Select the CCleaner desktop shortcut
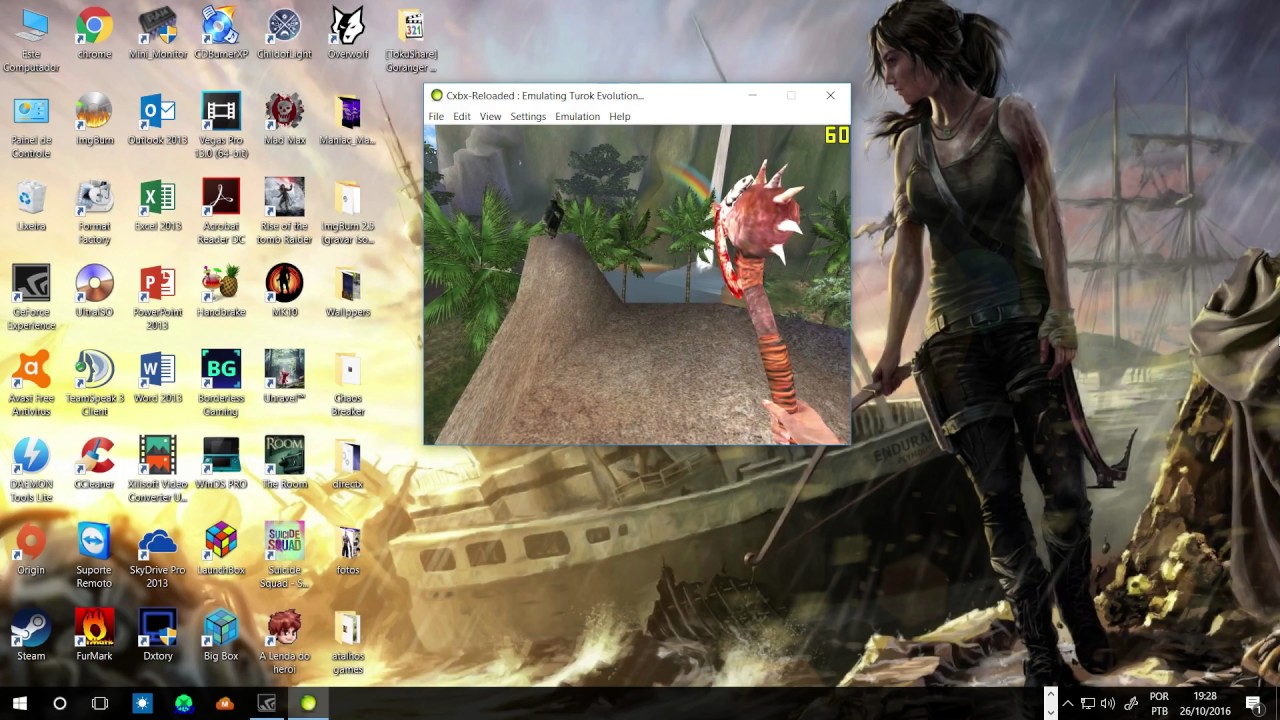 tap(94, 464)
